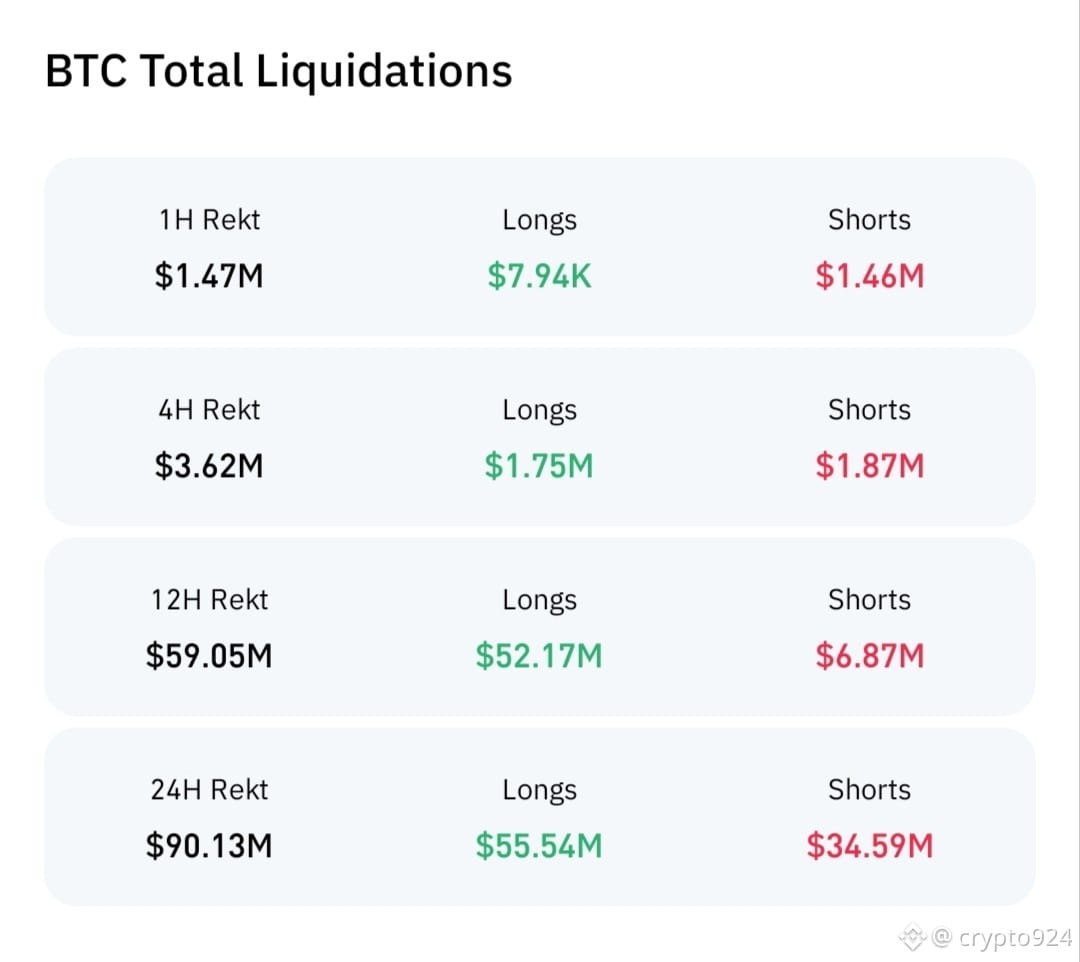Screen dimensions: 1080x962
Task: Select the $3.62M four-hour total
Action: point(209,466)
